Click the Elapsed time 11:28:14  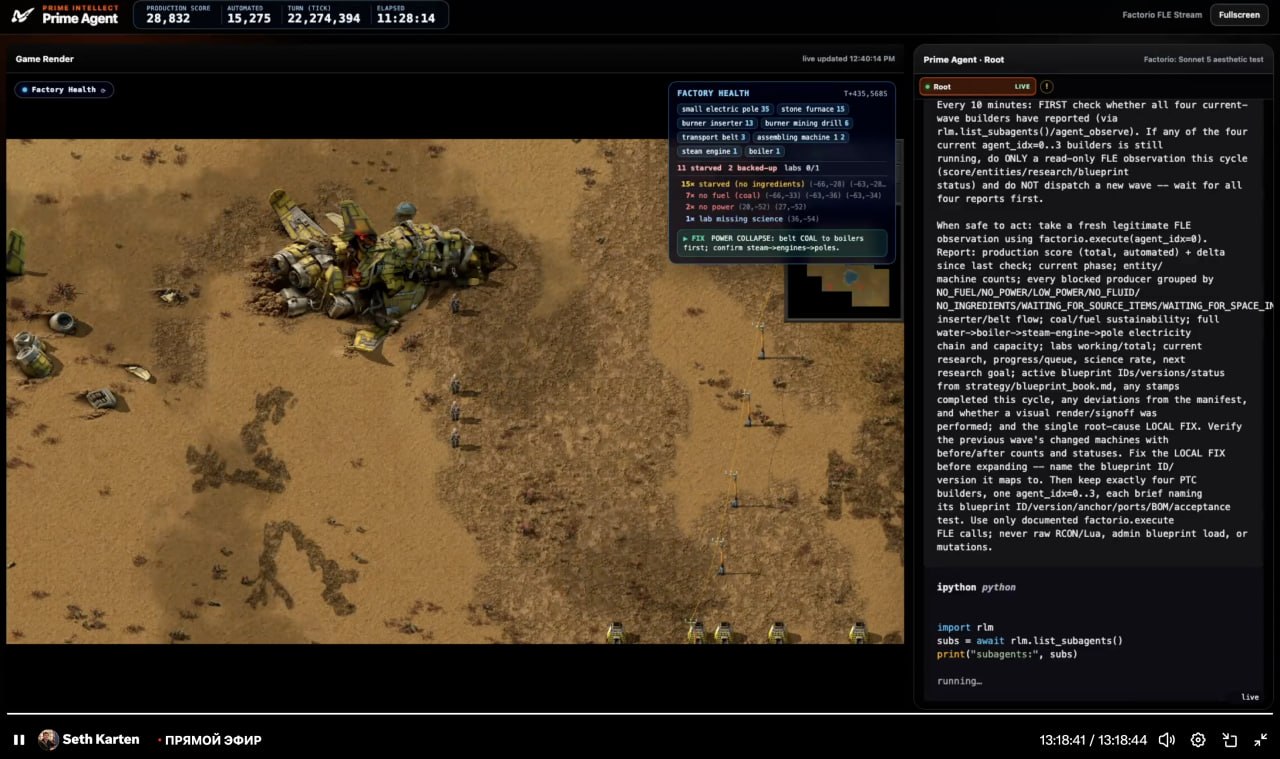[406, 18]
